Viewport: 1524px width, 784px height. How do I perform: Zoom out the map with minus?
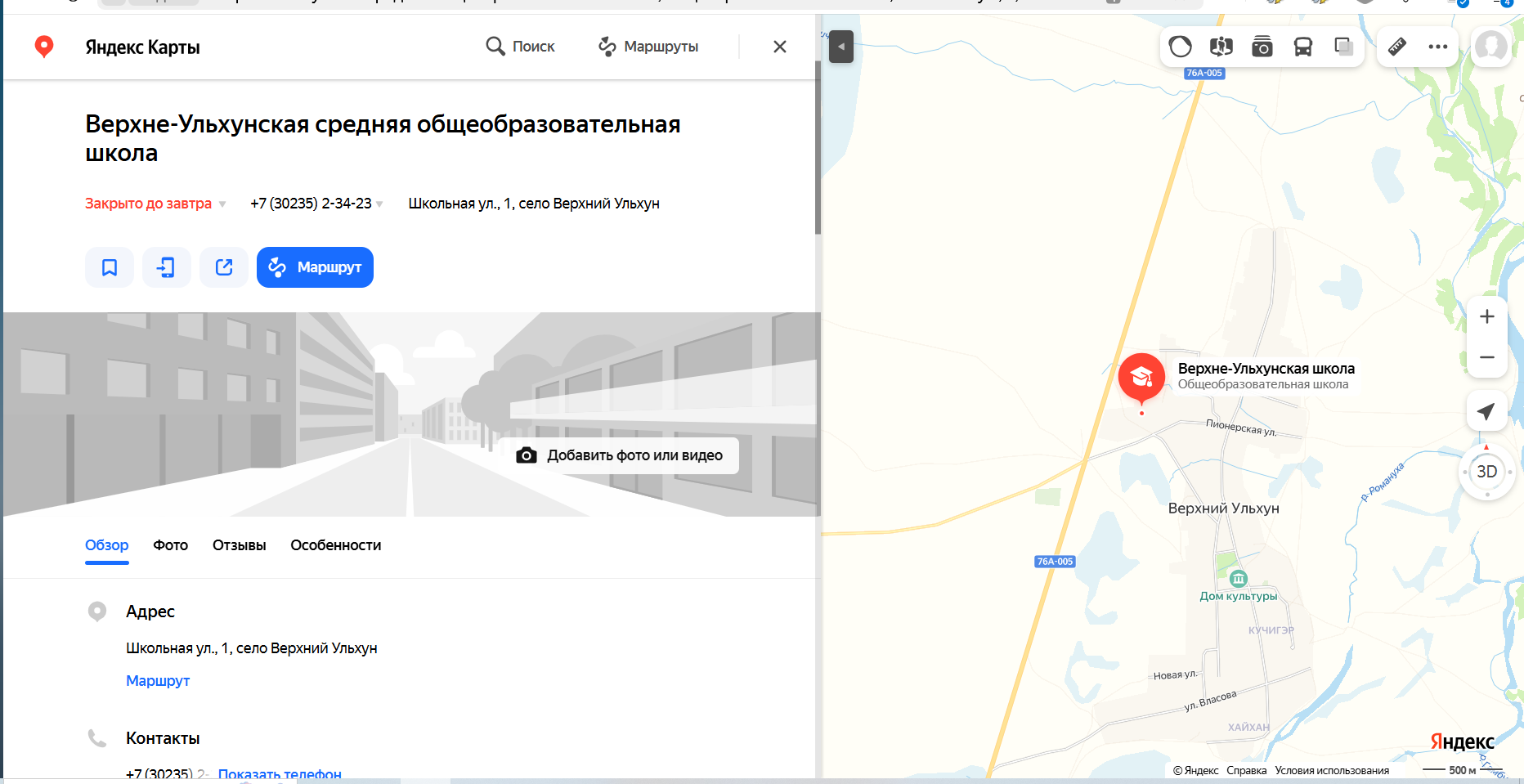click(x=1487, y=357)
